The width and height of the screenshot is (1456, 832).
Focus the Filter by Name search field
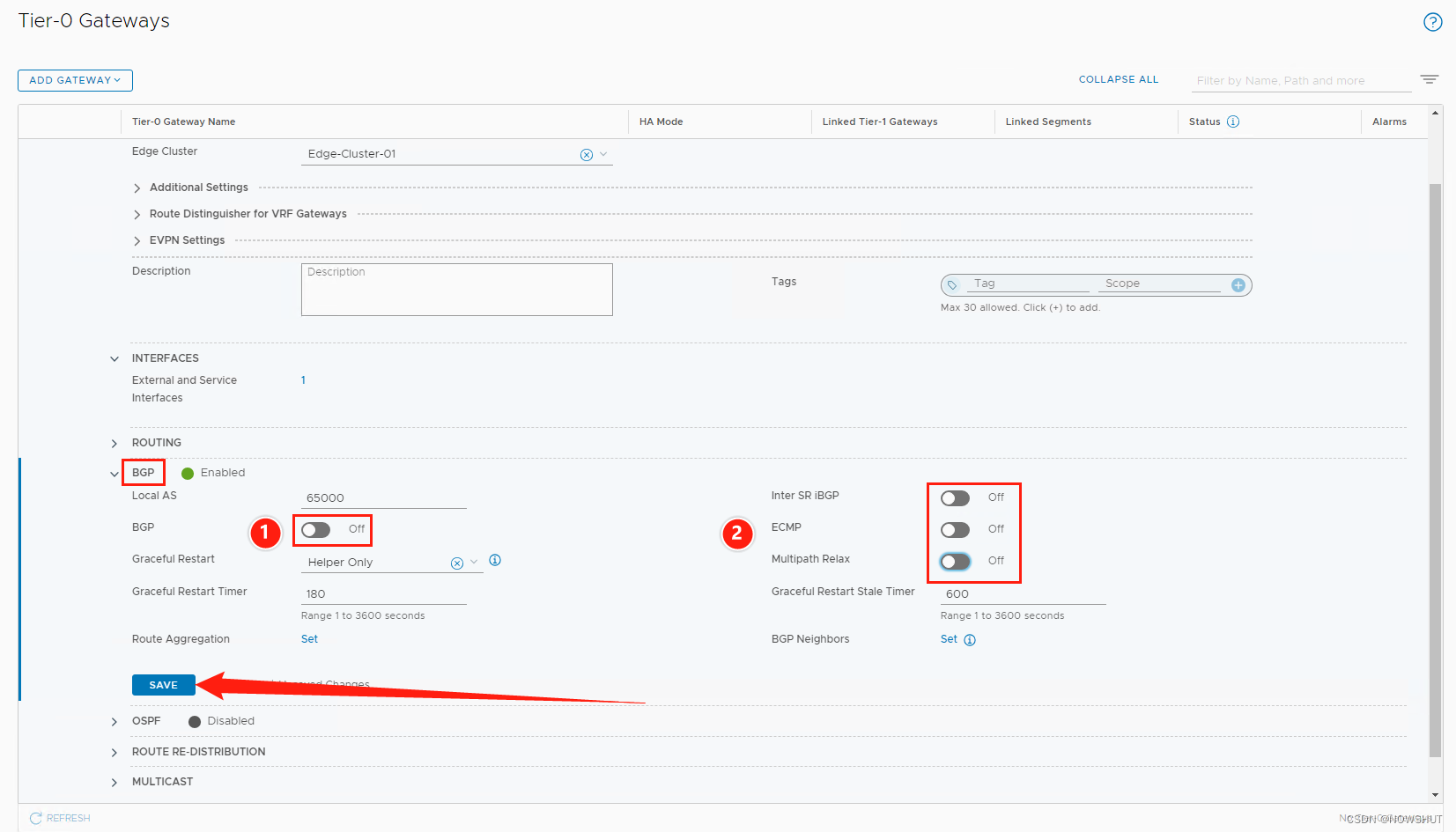click(x=1302, y=81)
